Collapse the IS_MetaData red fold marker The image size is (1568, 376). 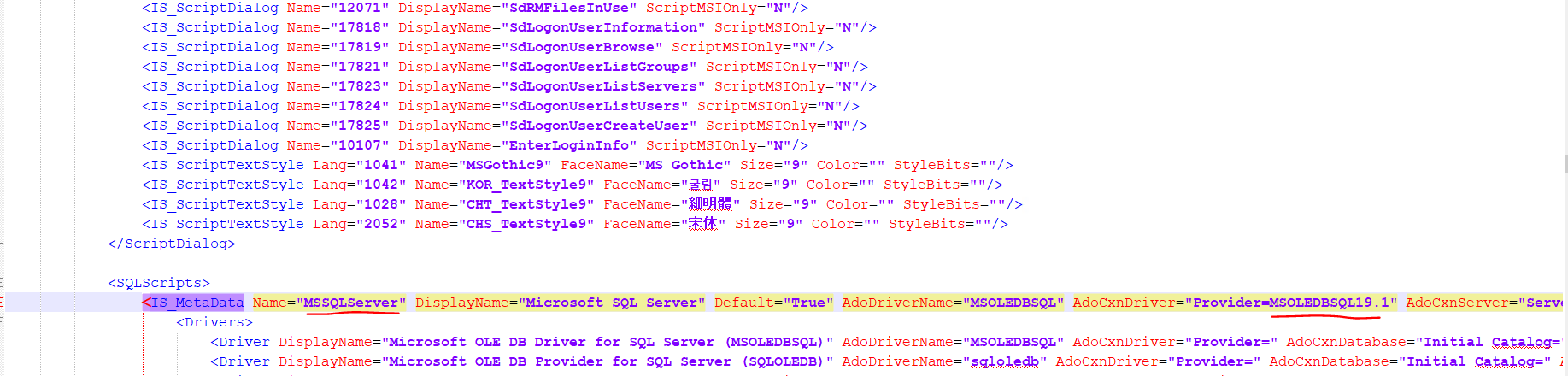(2, 302)
